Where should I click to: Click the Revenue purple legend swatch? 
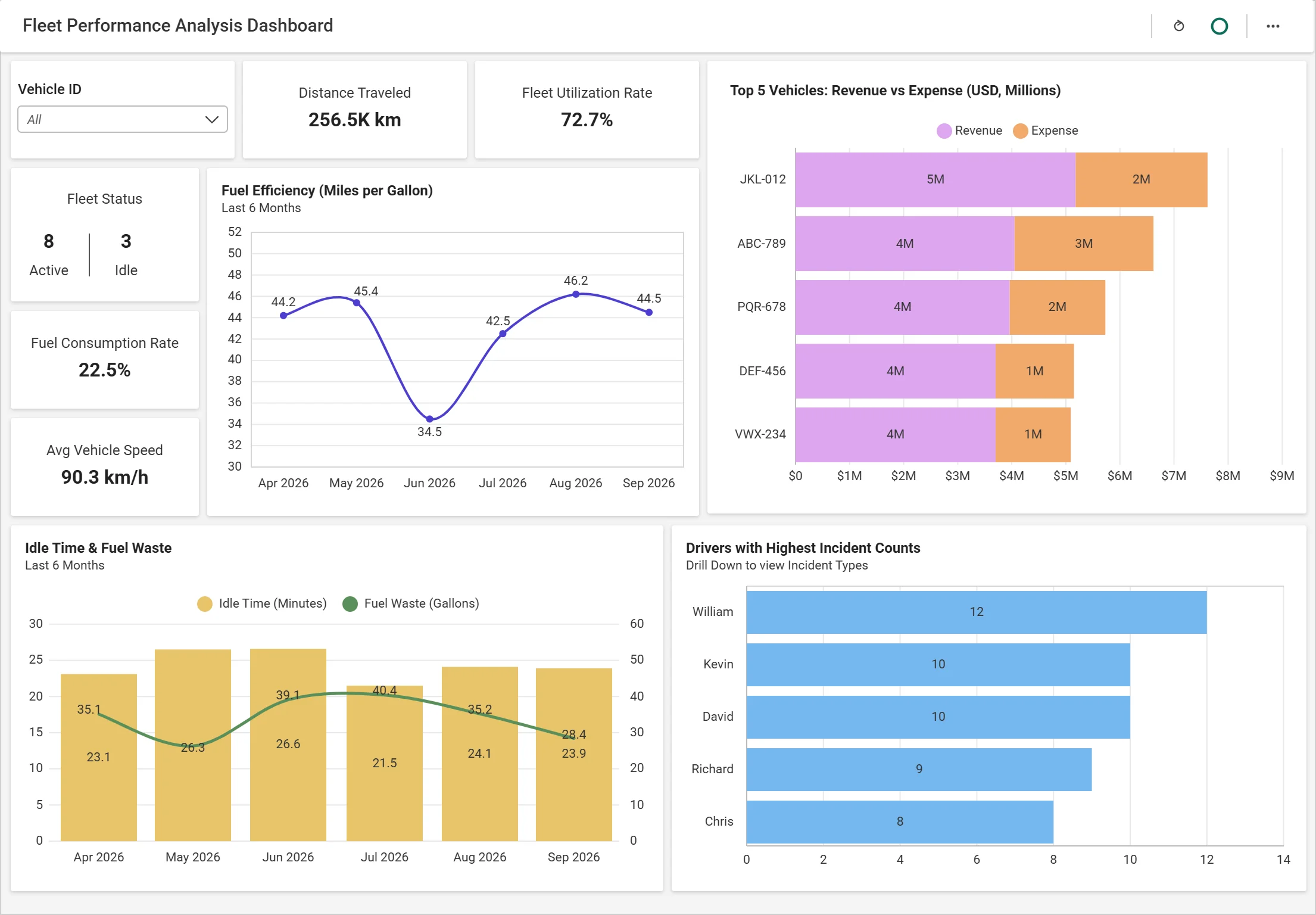coord(944,131)
